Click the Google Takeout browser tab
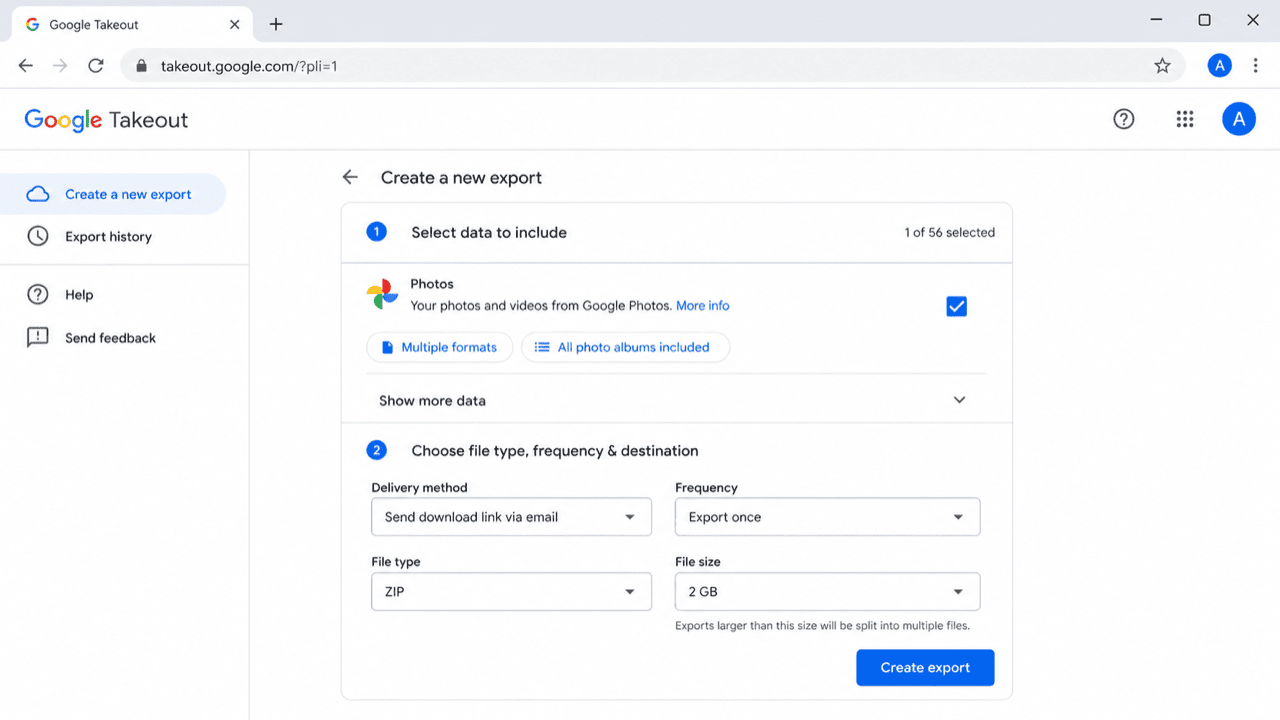The width and height of the screenshot is (1280, 720). pos(130,24)
